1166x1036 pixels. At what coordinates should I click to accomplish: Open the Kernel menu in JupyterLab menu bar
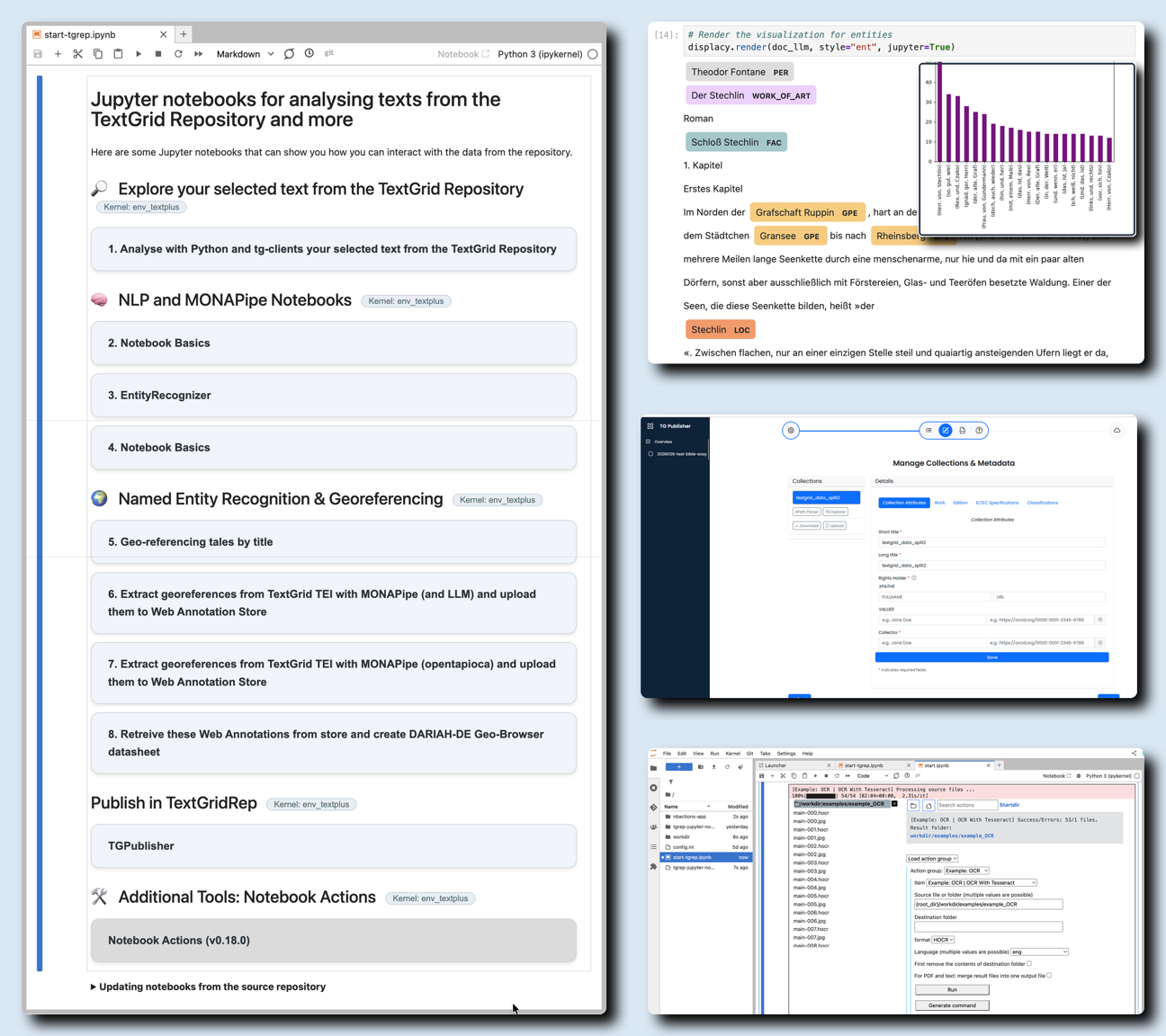tap(733, 754)
